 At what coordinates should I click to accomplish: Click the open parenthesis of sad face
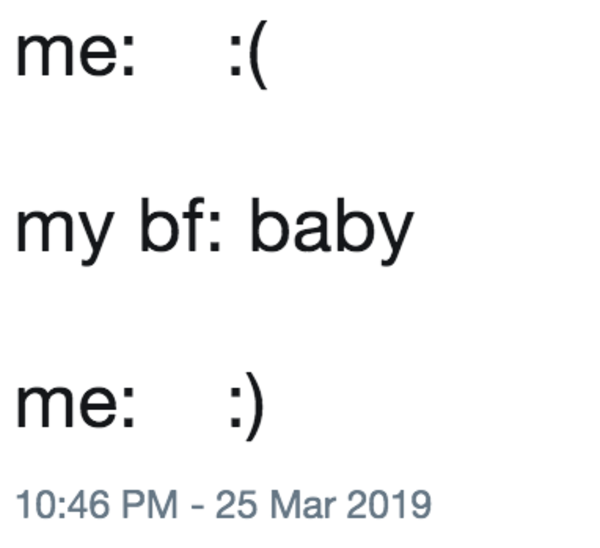(x=258, y=58)
